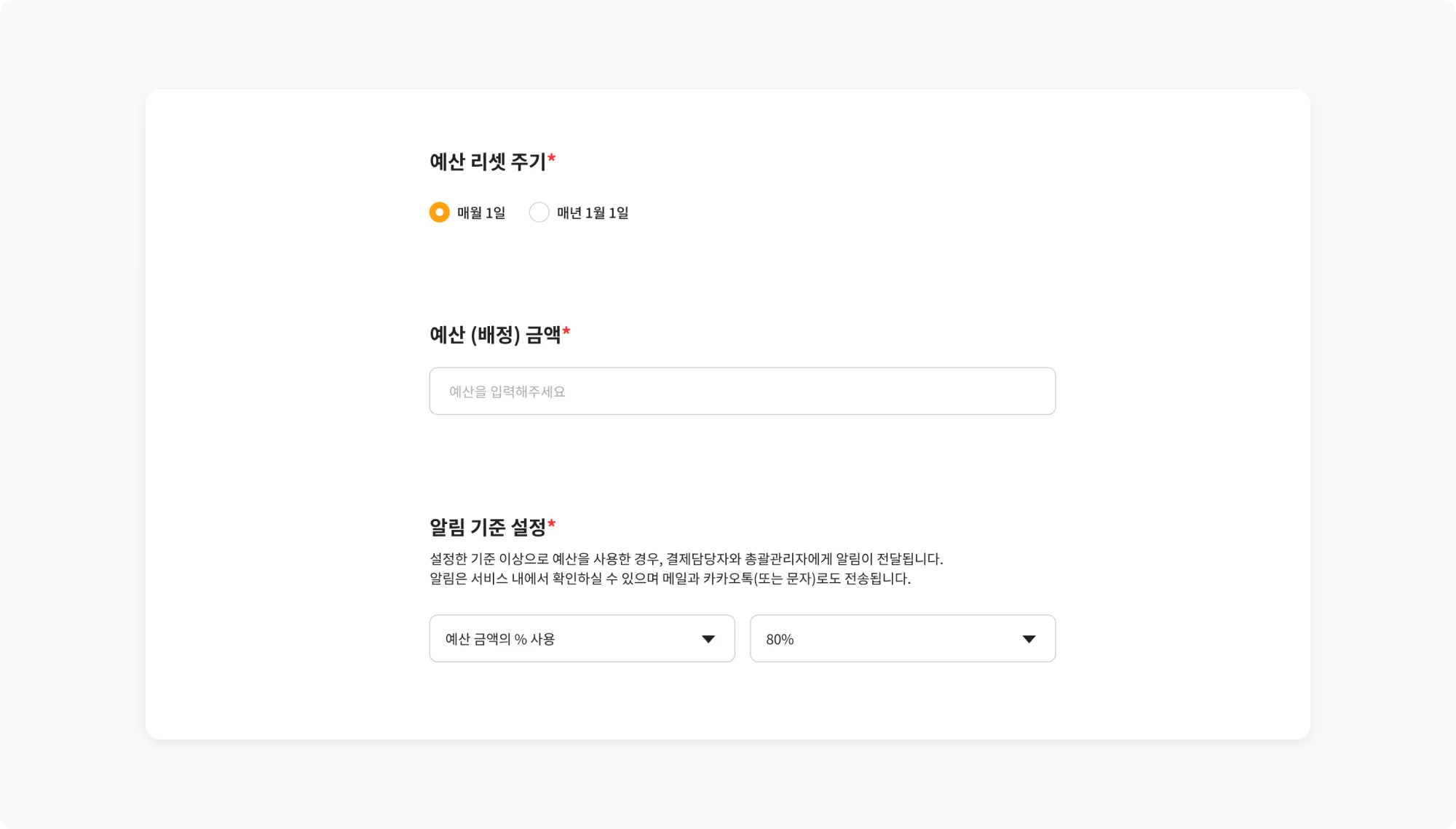The width and height of the screenshot is (1456, 829).
Task: Click the orange dot inside the selected radio
Action: click(439, 212)
